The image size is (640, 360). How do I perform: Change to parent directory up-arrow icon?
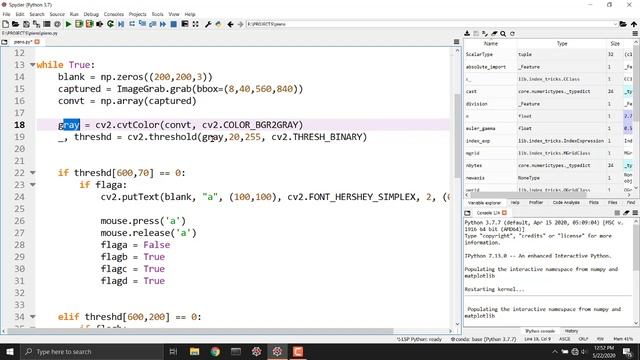pyautogui.click(x=634, y=24)
